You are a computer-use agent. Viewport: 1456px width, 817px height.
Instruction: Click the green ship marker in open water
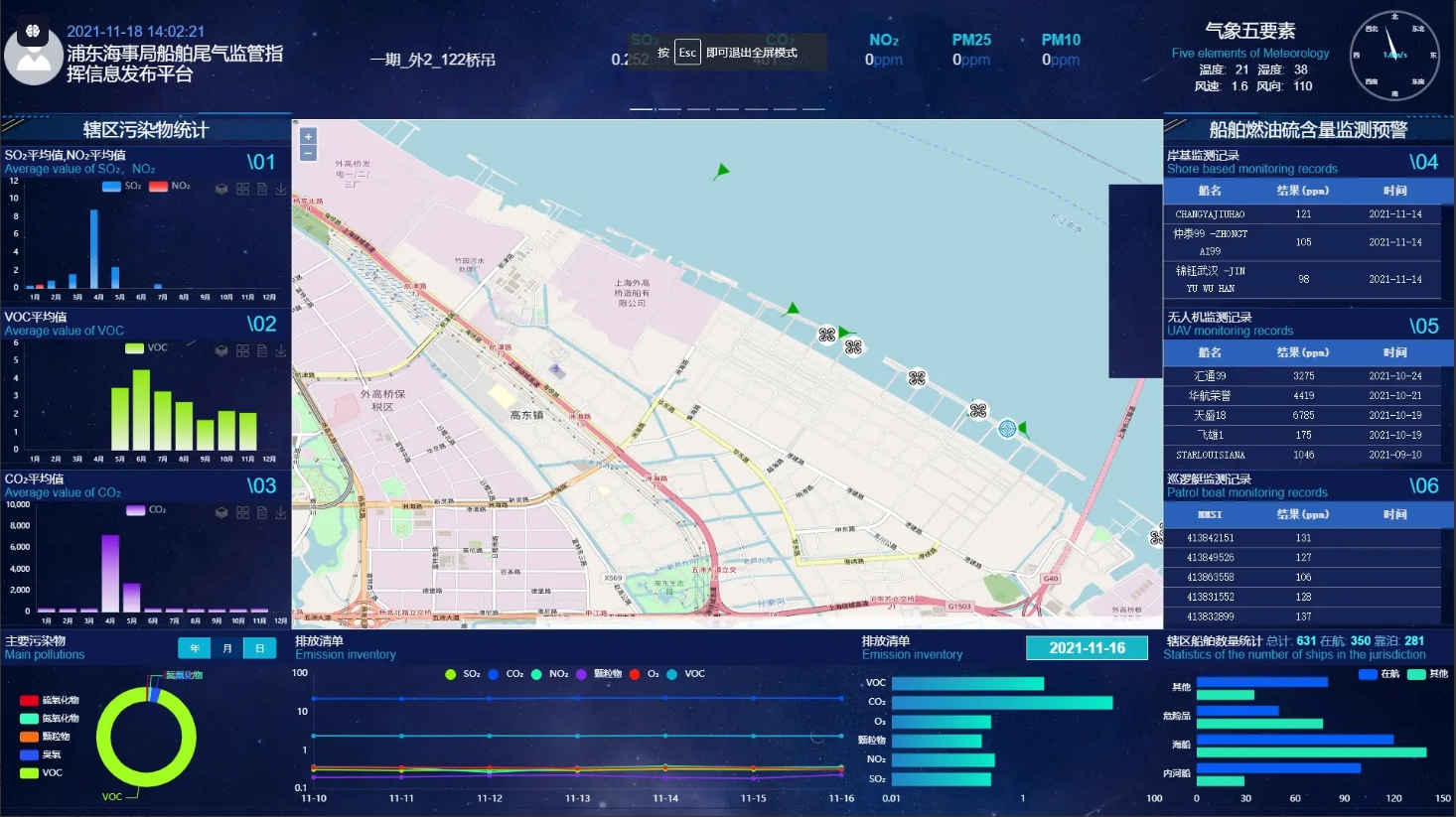(722, 171)
